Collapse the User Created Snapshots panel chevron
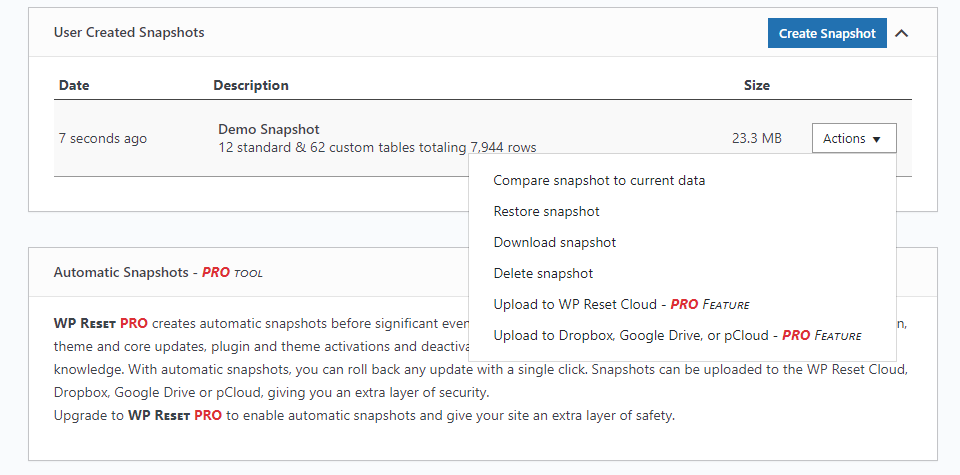The image size is (960, 475). [902, 33]
